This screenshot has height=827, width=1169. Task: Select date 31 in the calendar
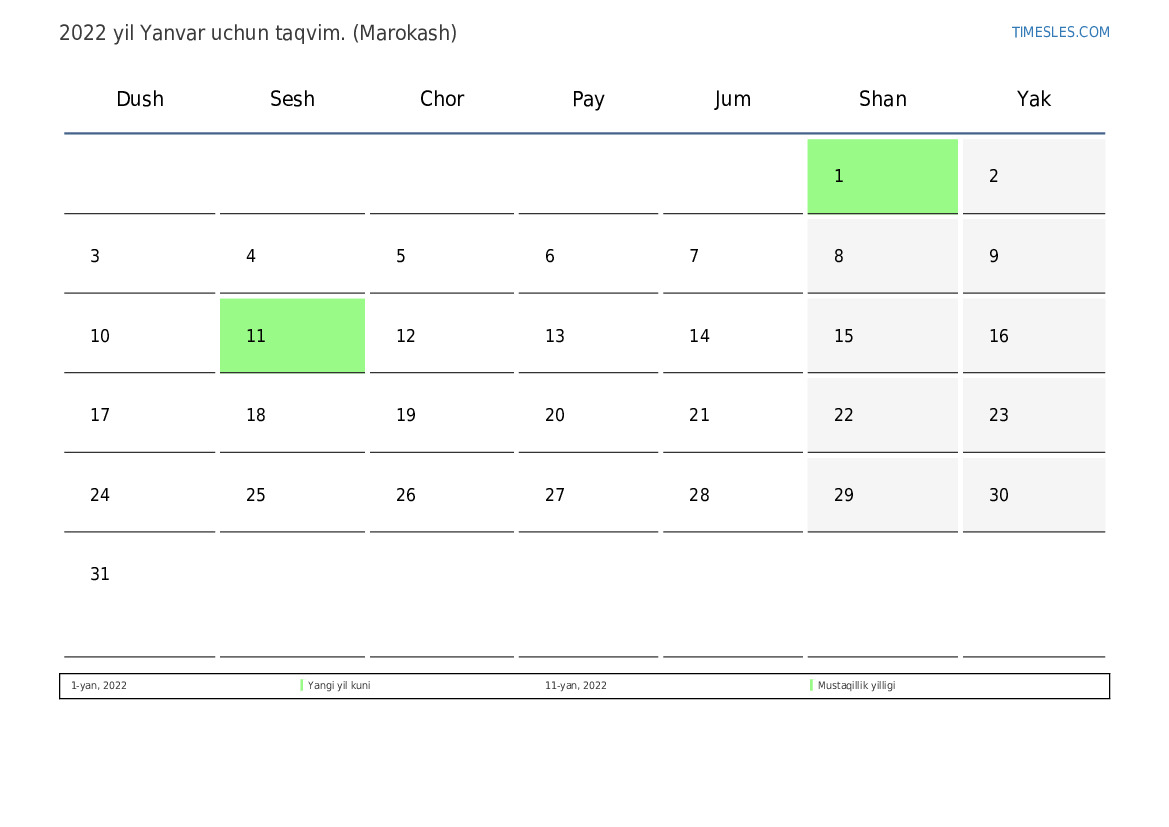click(x=139, y=597)
